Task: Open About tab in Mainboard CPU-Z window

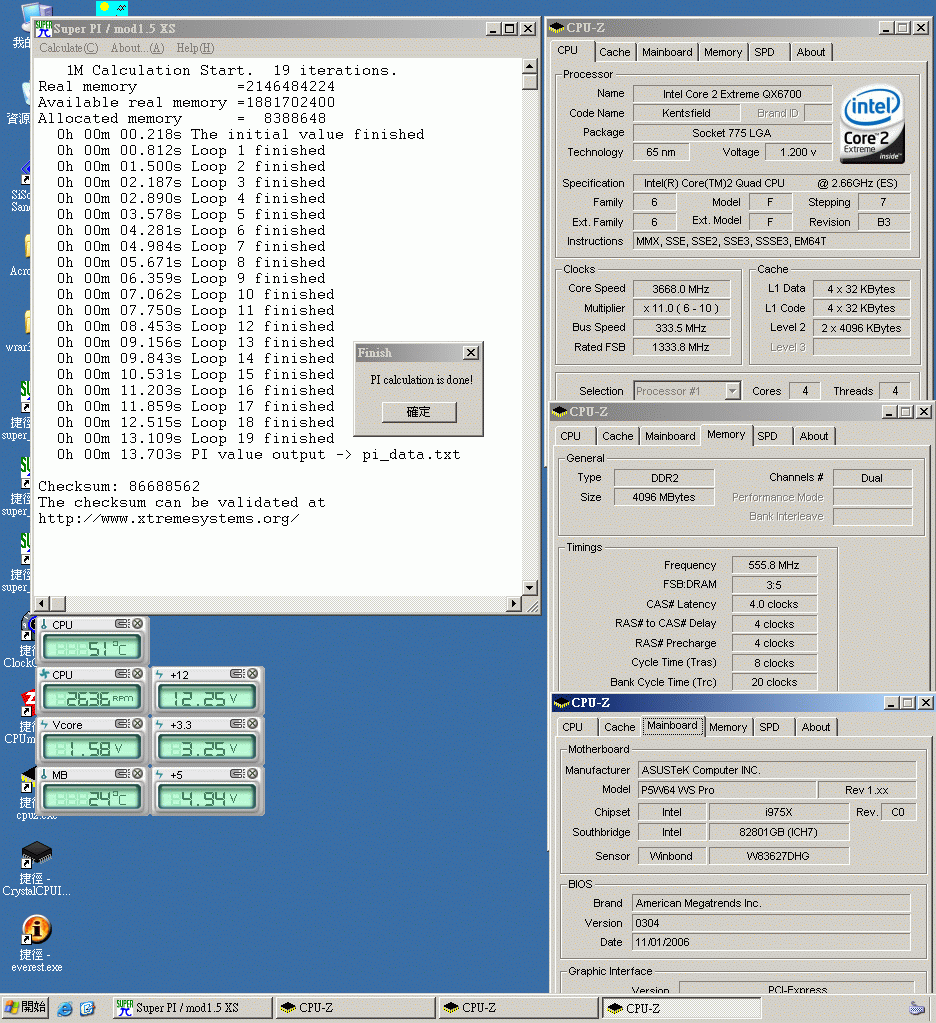Action: click(816, 727)
